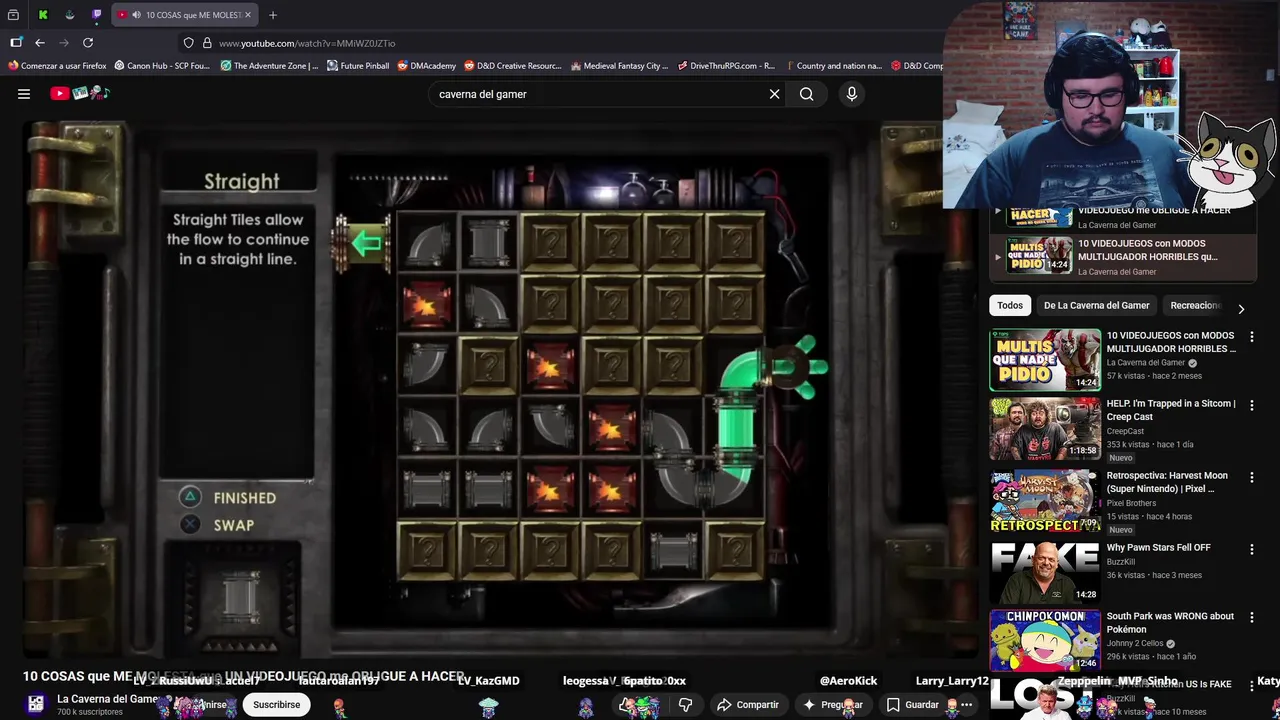Show more filter chips with right arrow
This screenshot has width=1280, height=720.
click(1241, 309)
